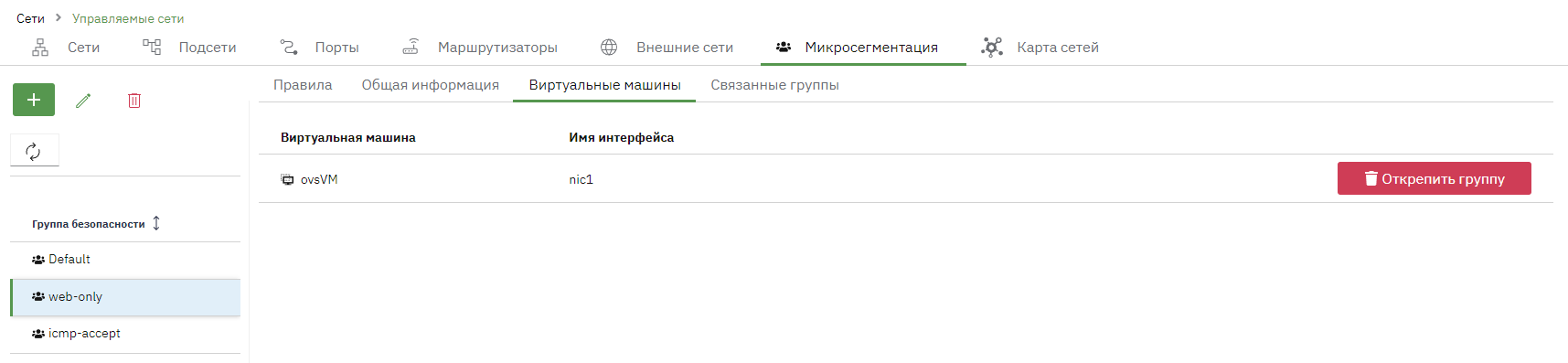Viewport: 1568px width, 363px height.
Task: Open the ovsVM virtual machine entry
Action: [319, 180]
